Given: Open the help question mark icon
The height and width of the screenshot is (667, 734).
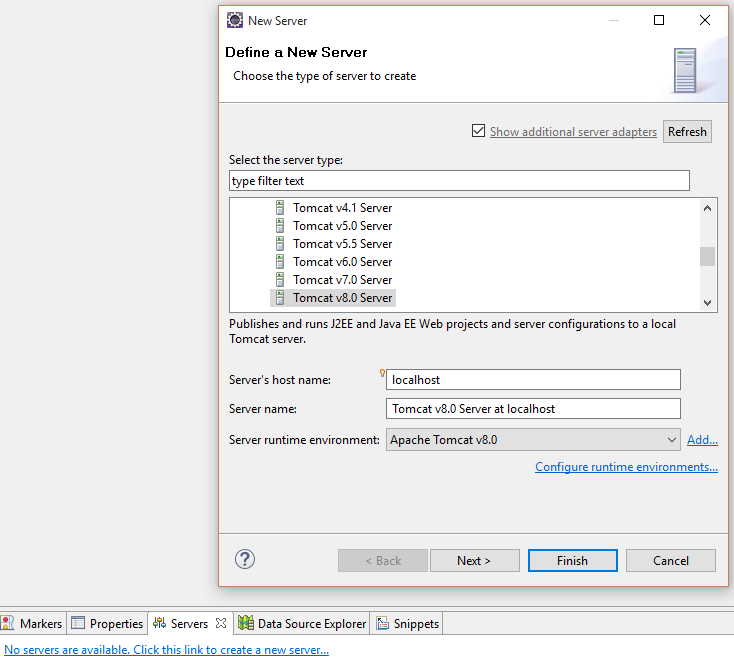Looking at the screenshot, I should (245, 559).
